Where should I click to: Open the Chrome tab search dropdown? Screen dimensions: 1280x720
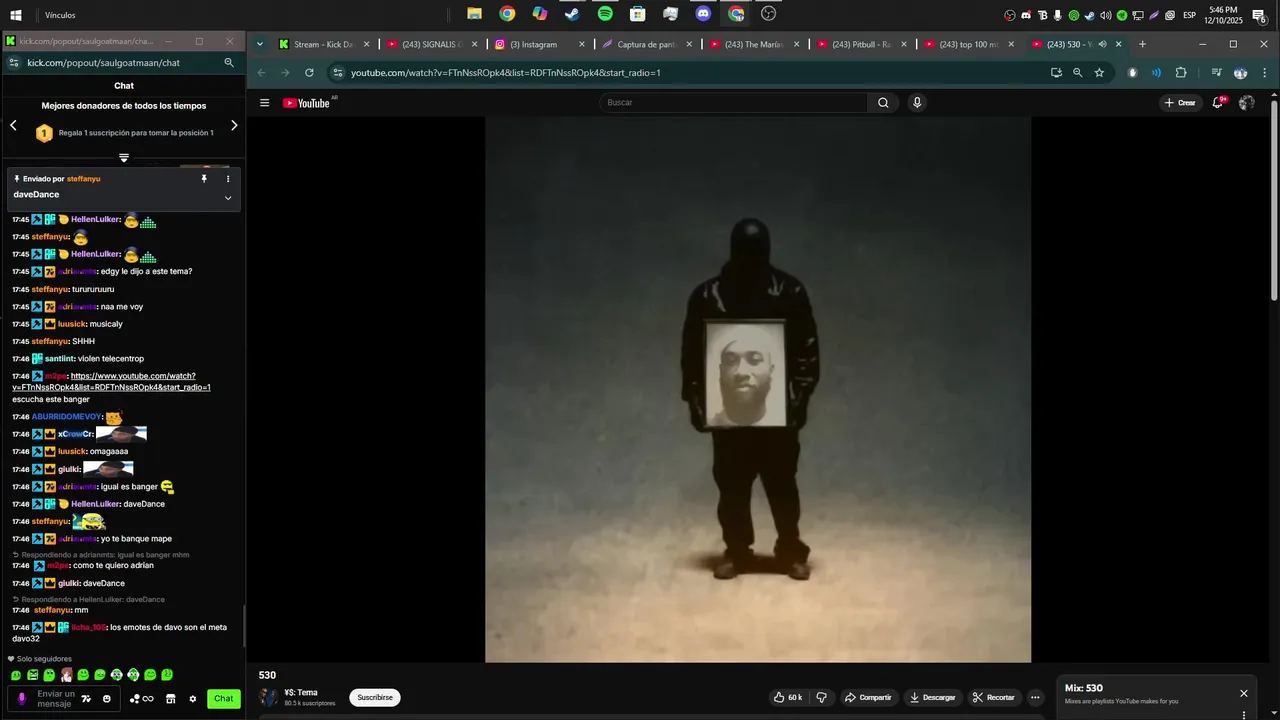[x=260, y=44]
